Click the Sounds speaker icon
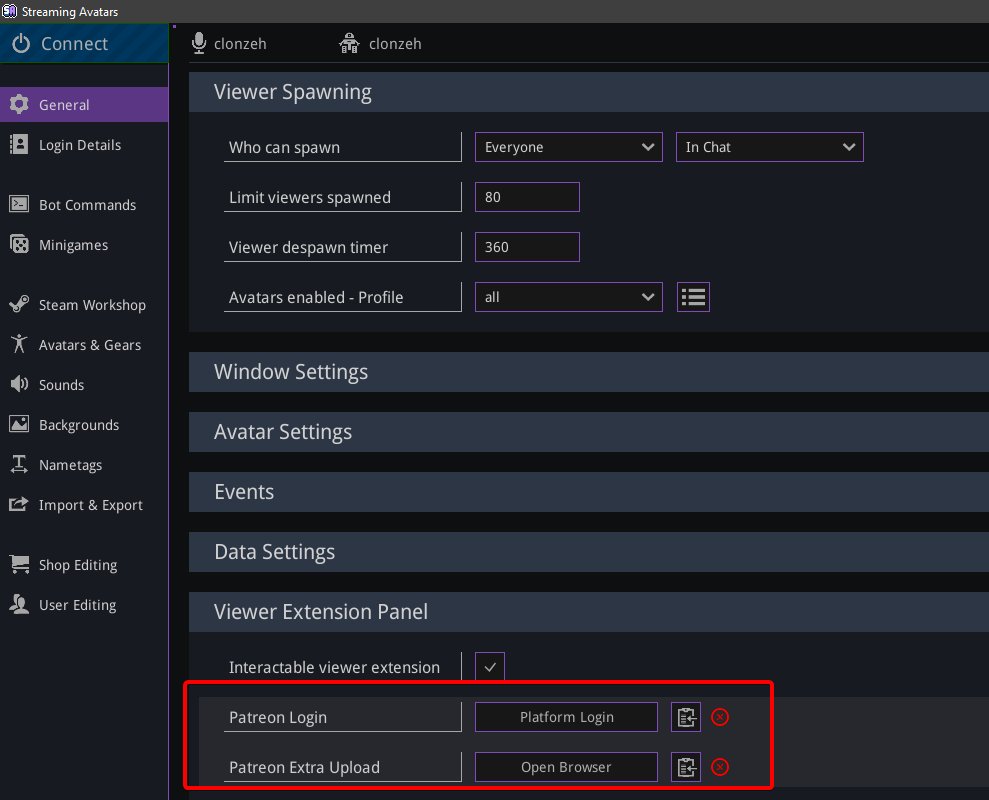Viewport: 989px width, 800px height. coord(19,384)
